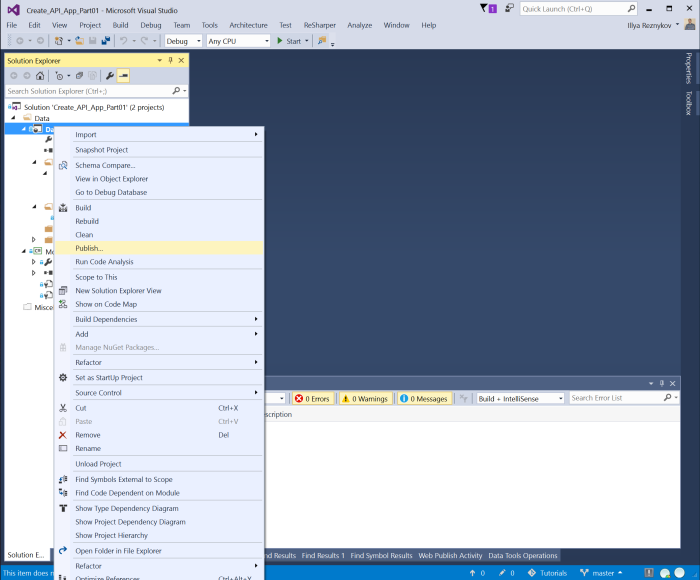Click Run Code Analysis menu item
The height and width of the screenshot is (580, 700).
159,262
